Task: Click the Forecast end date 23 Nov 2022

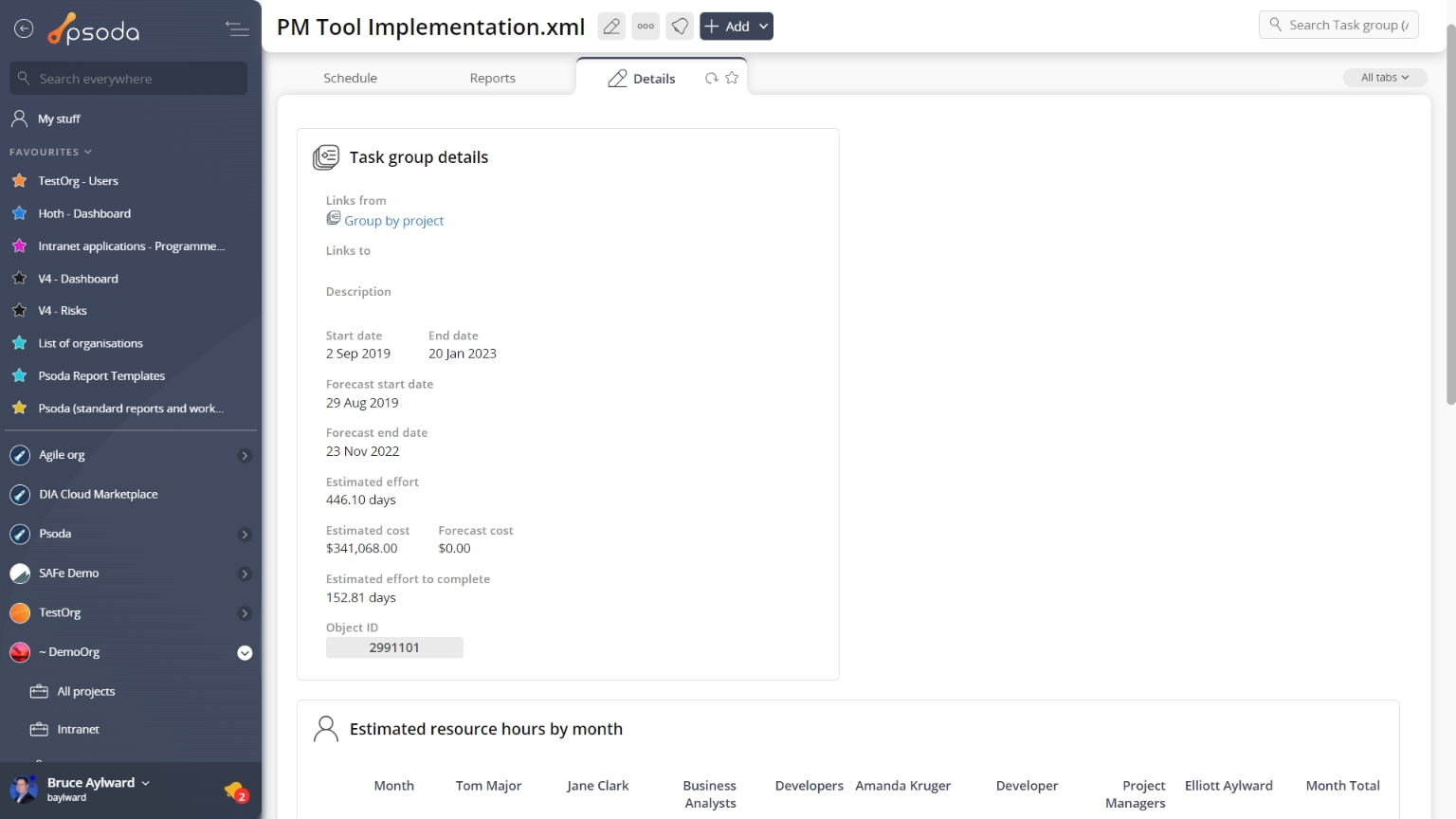Action: click(363, 451)
